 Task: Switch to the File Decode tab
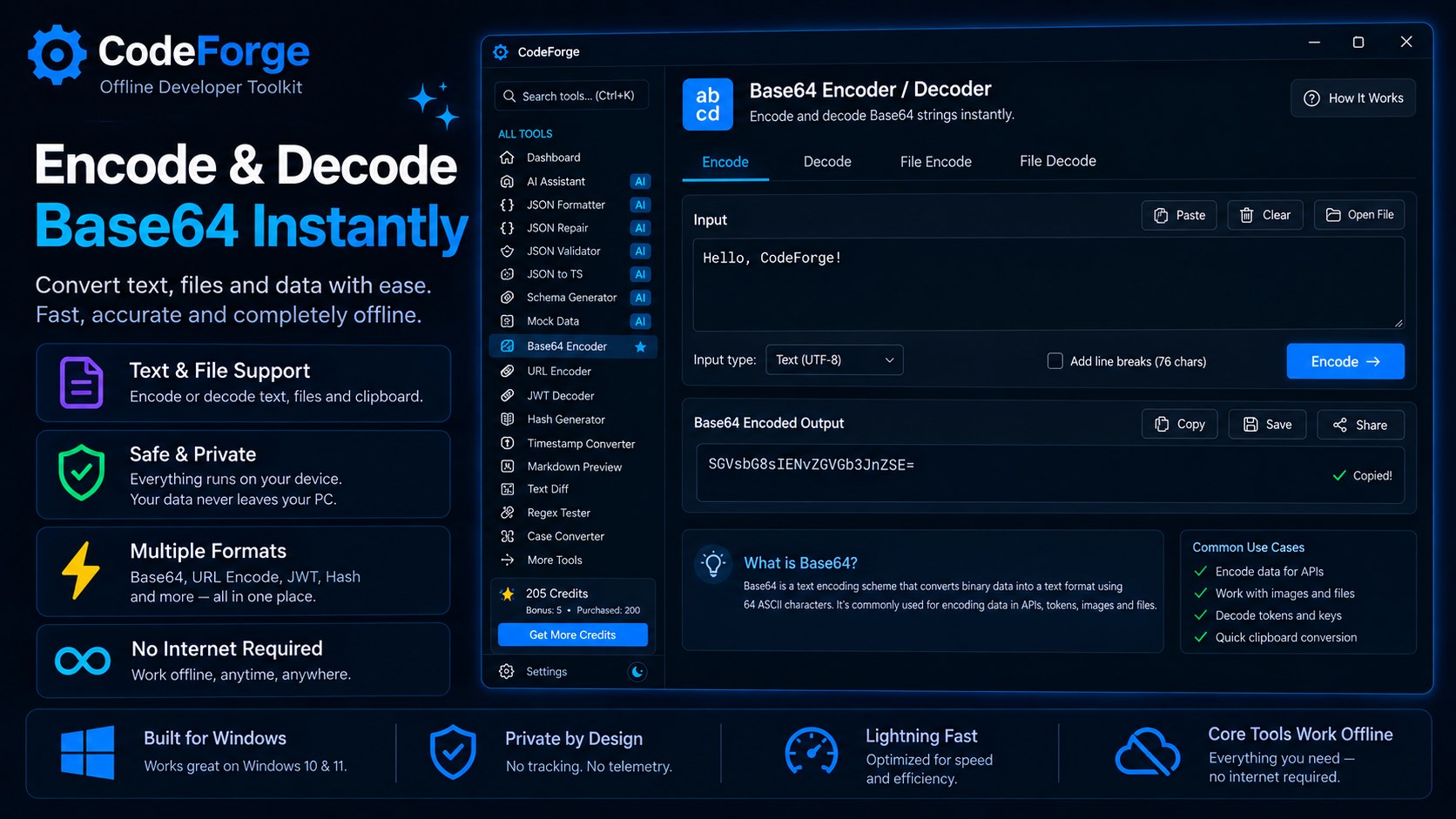click(1058, 162)
